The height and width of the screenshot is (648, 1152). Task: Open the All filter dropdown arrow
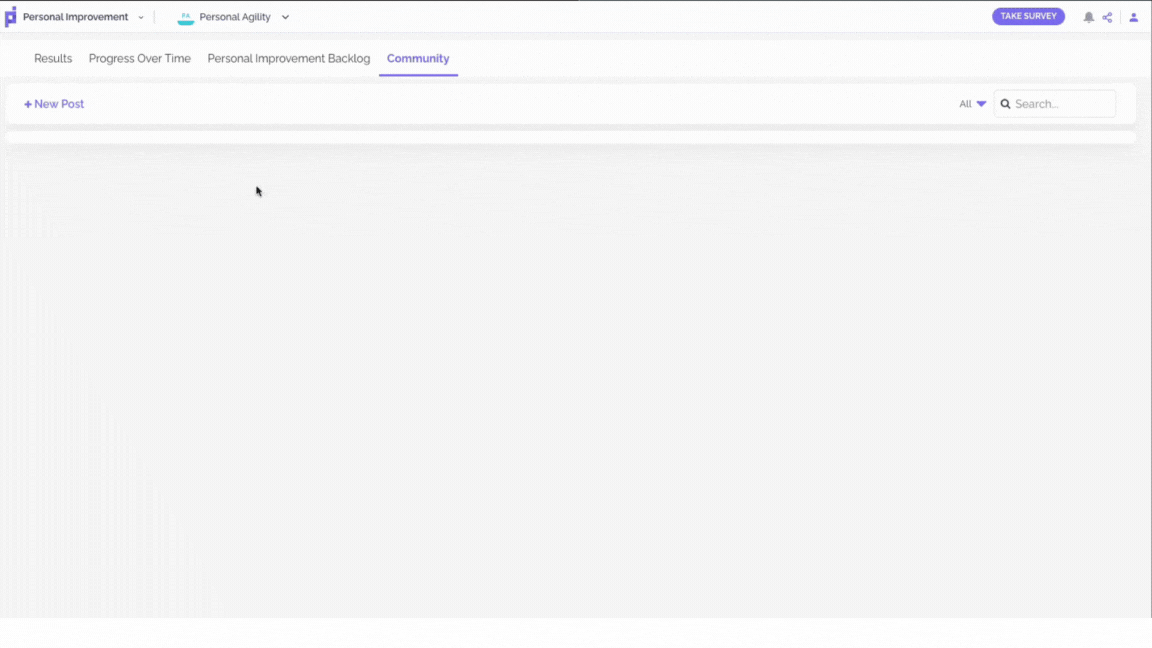point(982,104)
